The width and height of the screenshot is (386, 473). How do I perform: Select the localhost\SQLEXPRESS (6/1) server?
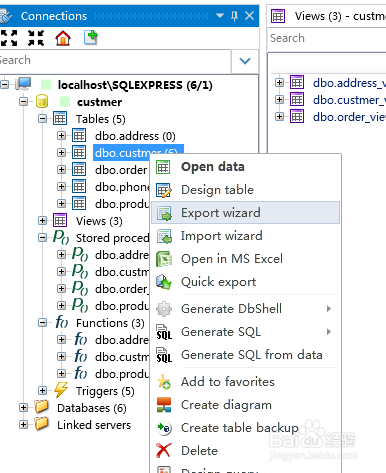pyautogui.click(x=135, y=85)
